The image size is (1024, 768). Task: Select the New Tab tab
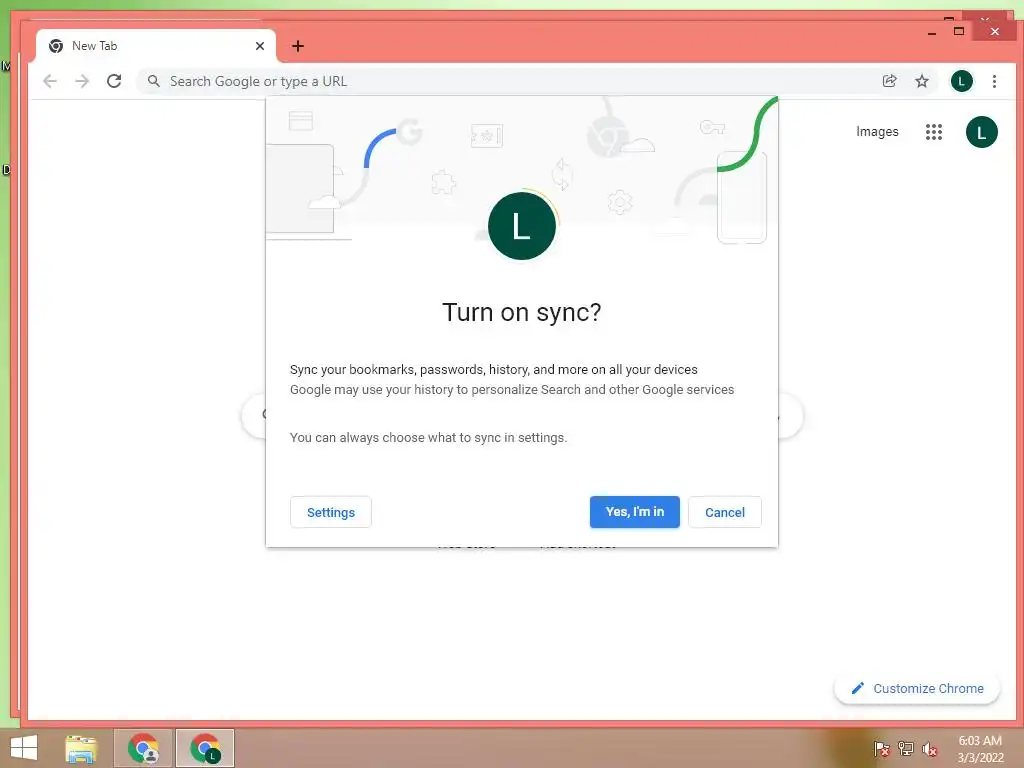point(156,46)
